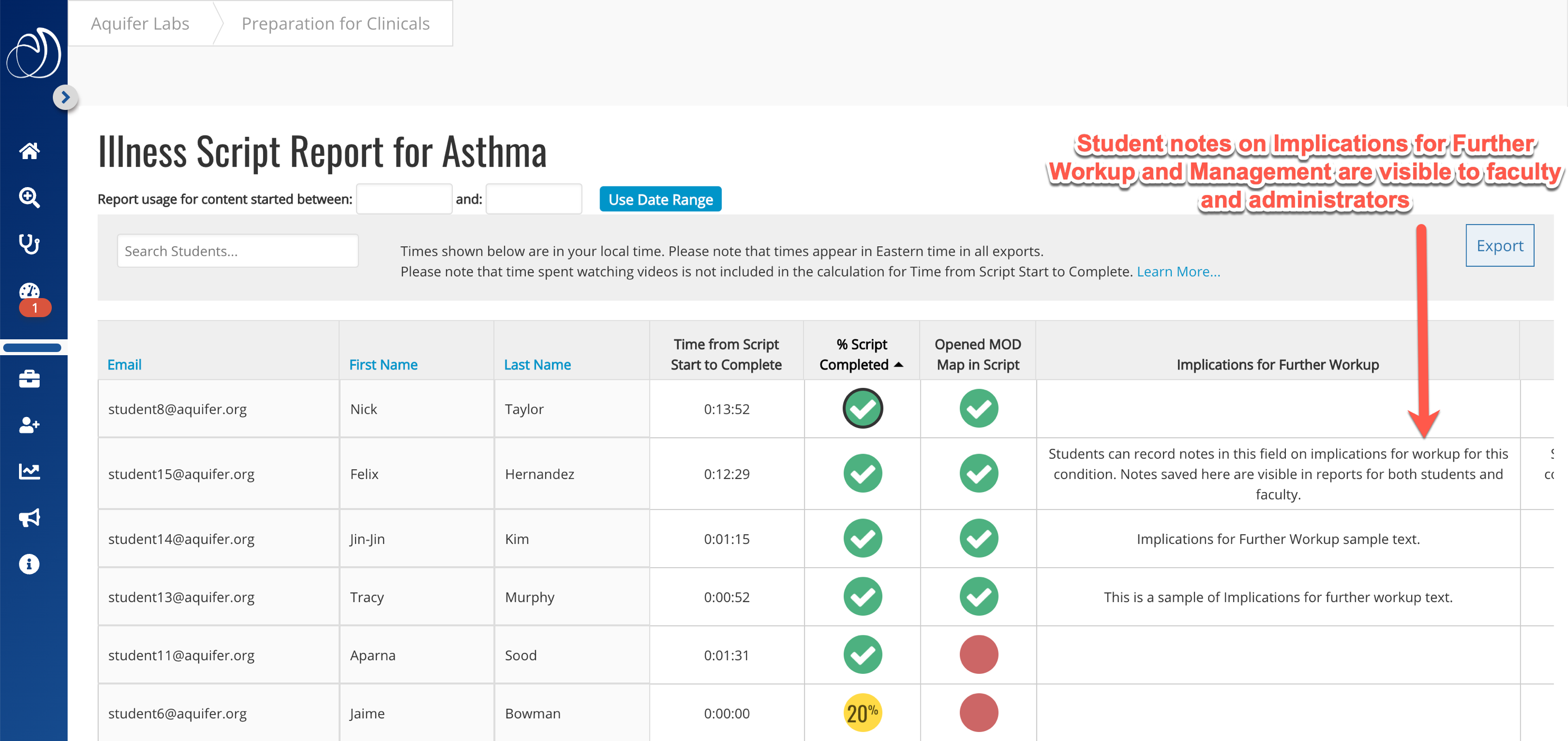Viewport: 1568px width, 741px height.
Task: Open the line chart reports icon
Action: (x=29, y=471)
